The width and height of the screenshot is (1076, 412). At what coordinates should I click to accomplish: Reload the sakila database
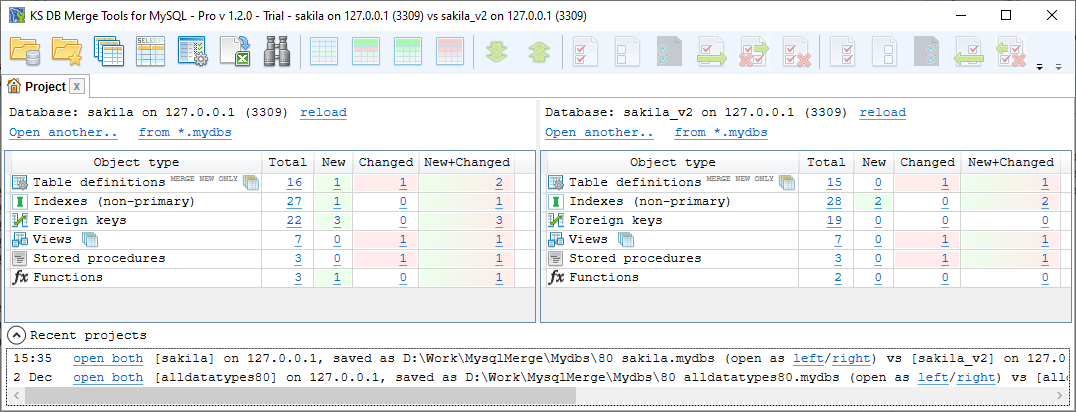tap(323, 113)
